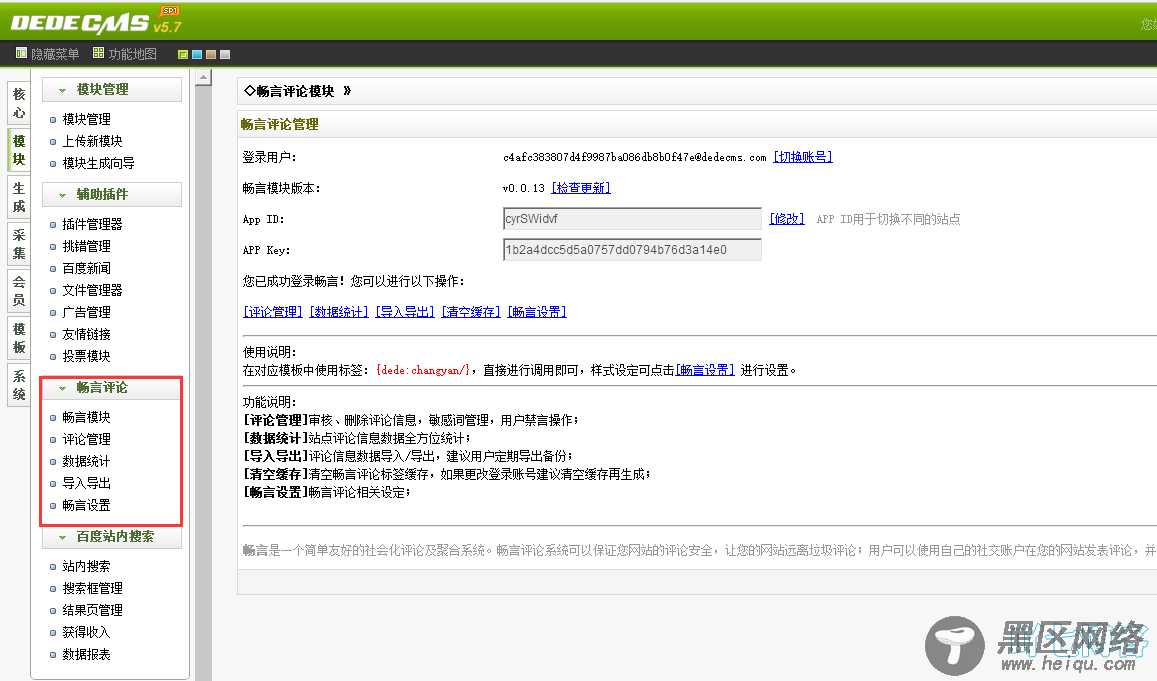Collapse the 百度站内搜索 menu section
Screen dimensions: 1157x681
coord(111,536)
